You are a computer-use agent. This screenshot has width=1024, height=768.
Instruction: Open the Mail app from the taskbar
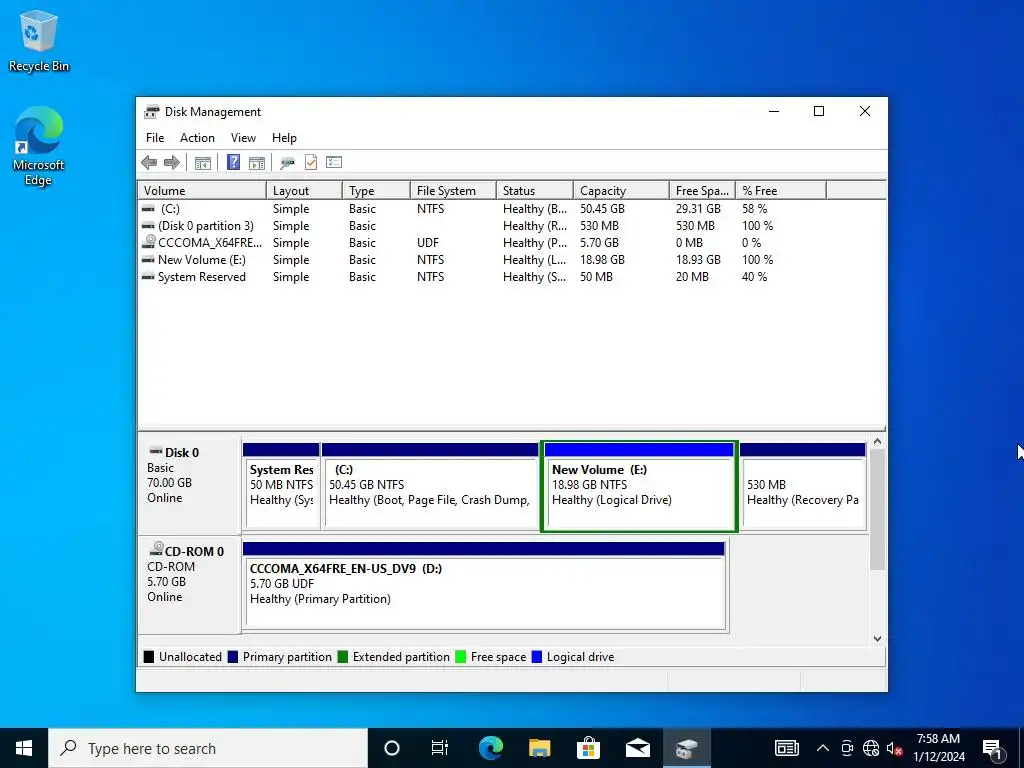pos(637,748)
